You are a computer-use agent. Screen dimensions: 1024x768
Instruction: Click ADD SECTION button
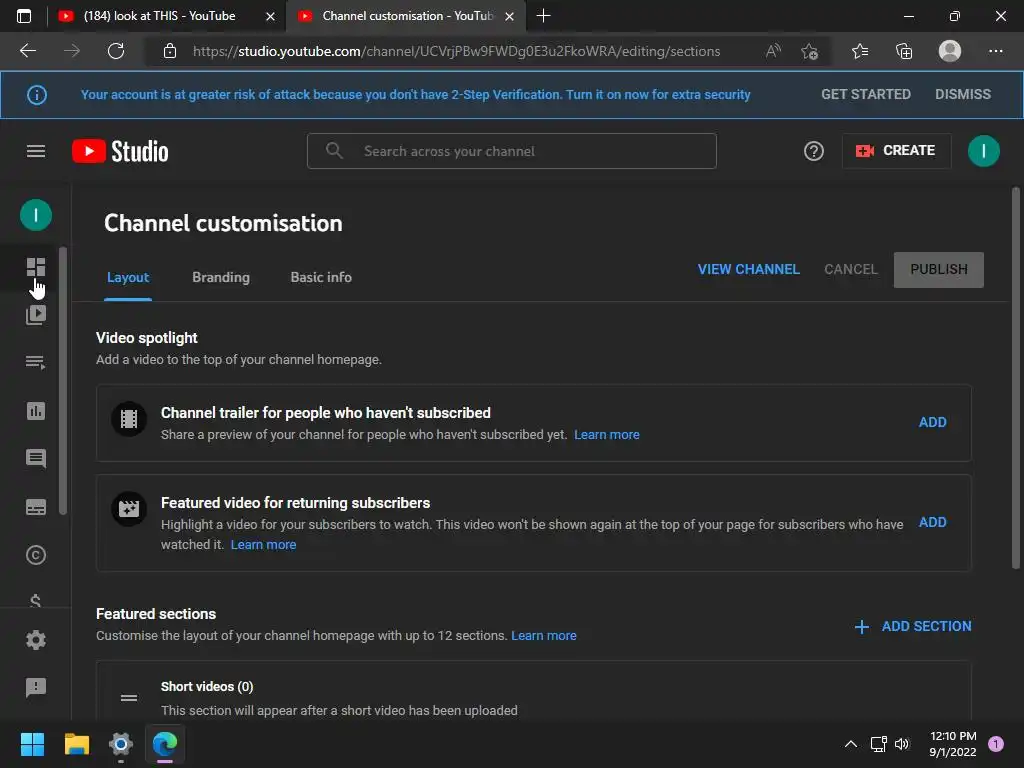point(913,627)
